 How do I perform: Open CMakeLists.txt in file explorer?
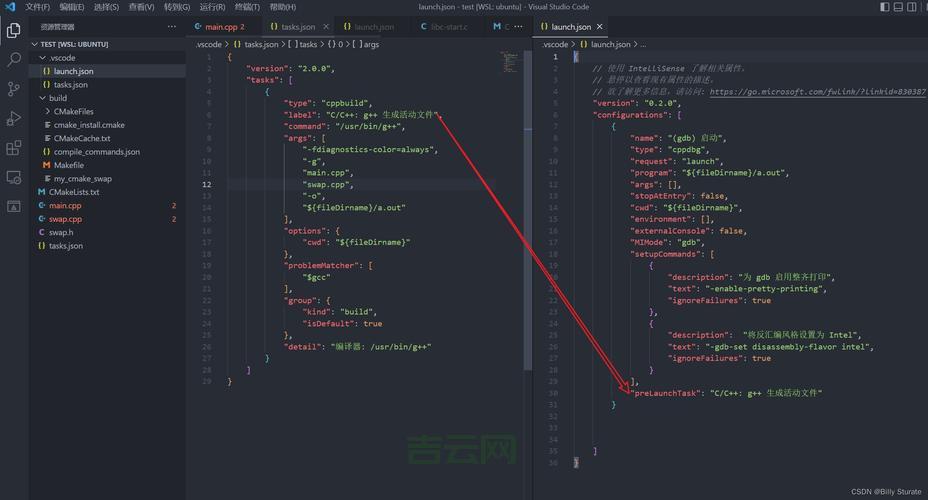point(74,192)
